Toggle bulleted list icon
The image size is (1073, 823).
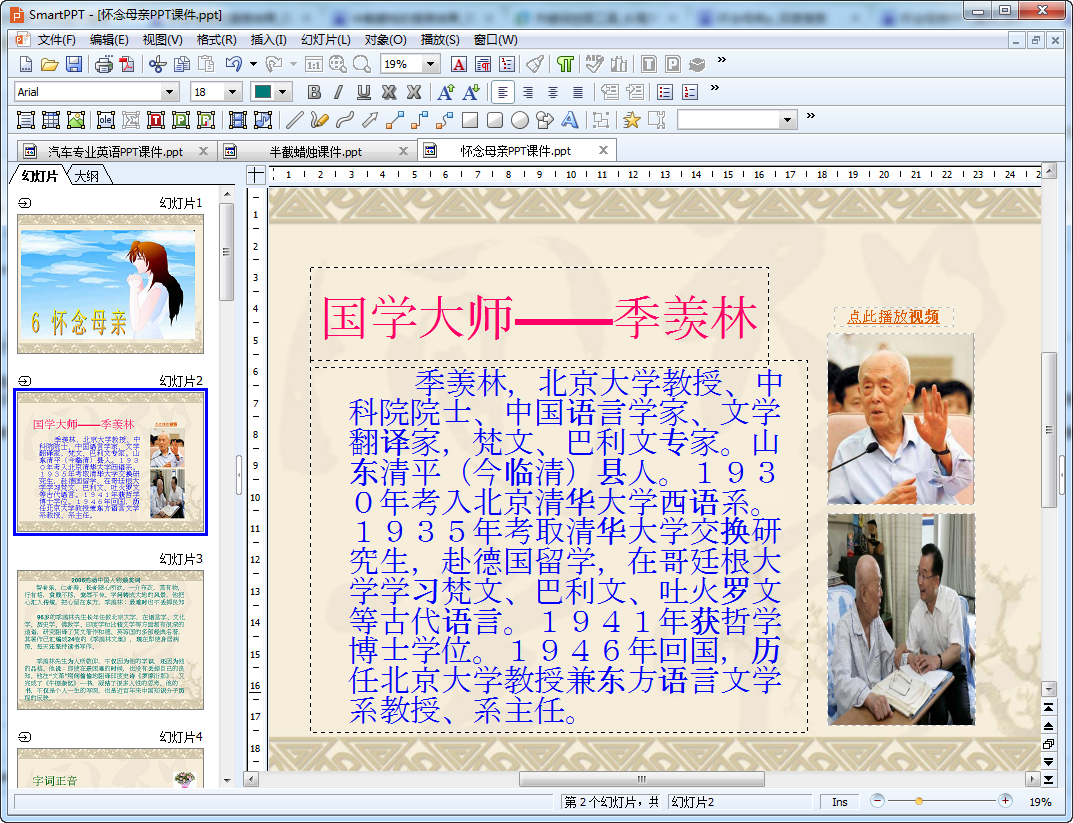pos(664,92)
